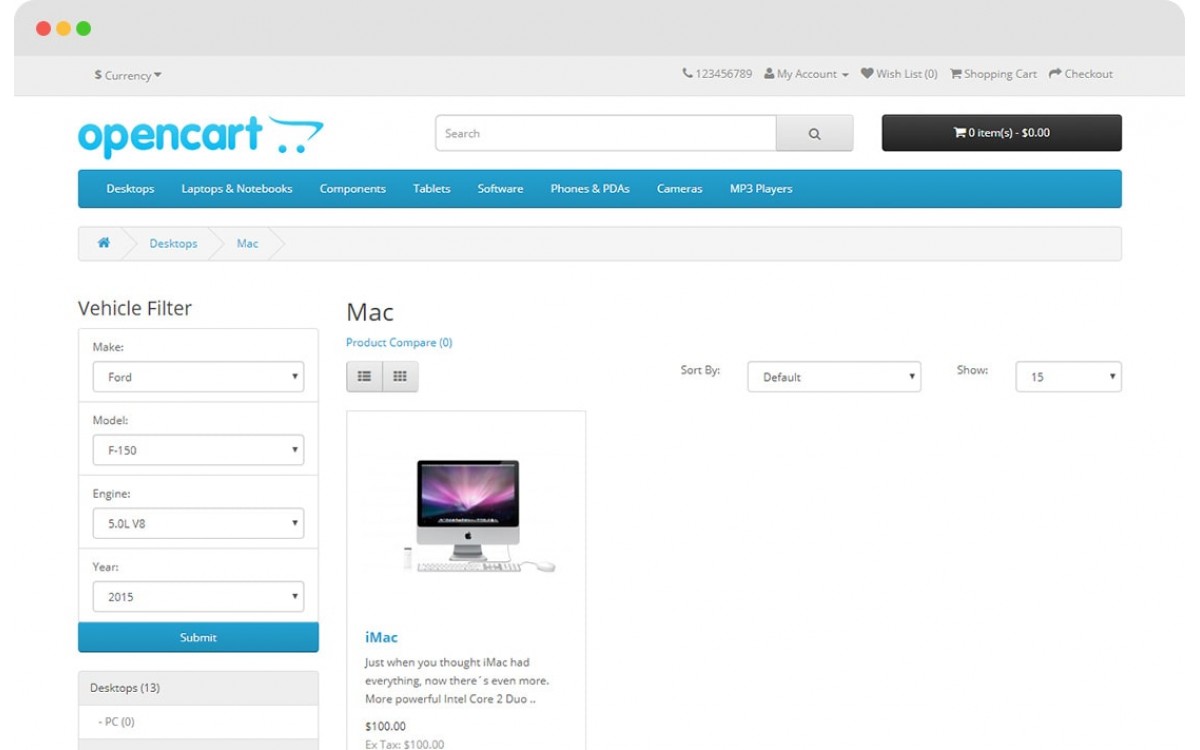This screenshot has height=750, width=1200.
Task: Click the phone number 123456789
Action: (724, 74)
